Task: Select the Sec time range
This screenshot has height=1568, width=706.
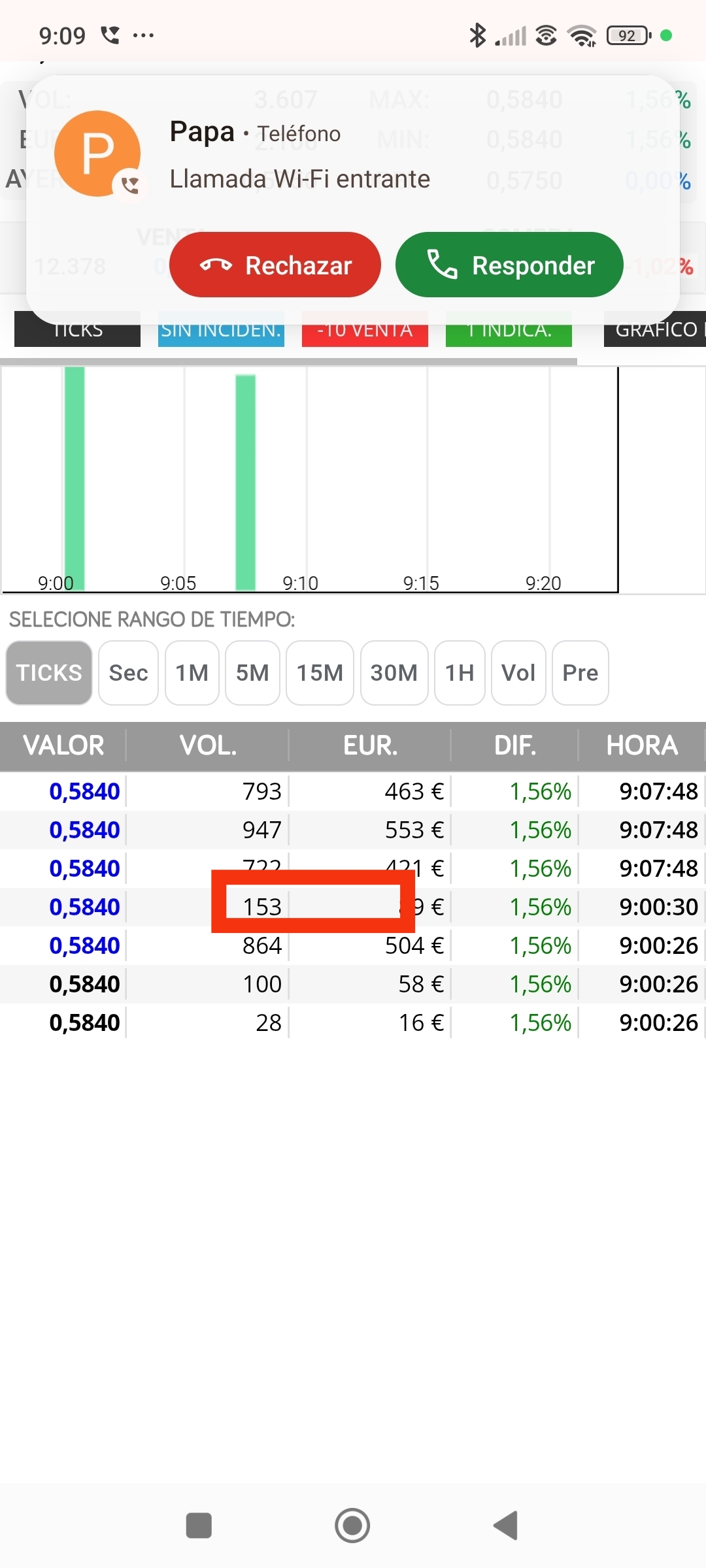Action: pyautogui.click(x=128, y=673)
